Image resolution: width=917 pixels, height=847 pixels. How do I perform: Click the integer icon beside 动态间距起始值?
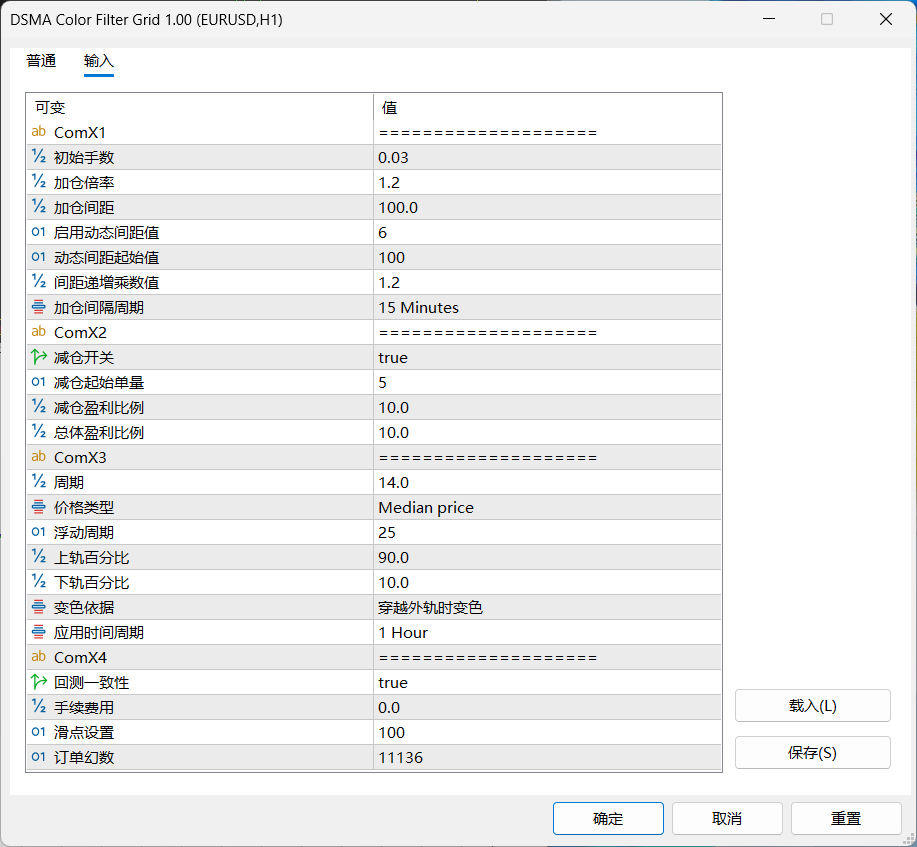39,257
